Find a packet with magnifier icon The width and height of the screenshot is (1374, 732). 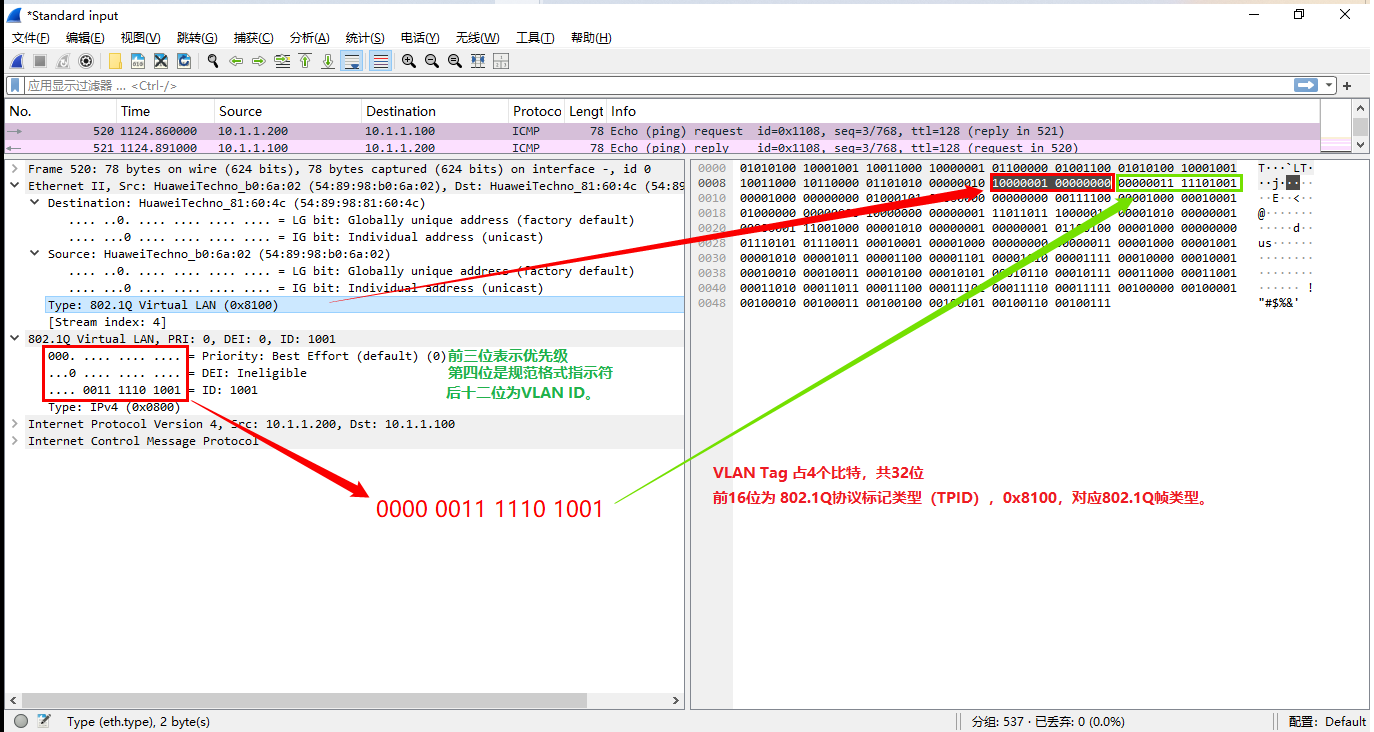(213, 61)
